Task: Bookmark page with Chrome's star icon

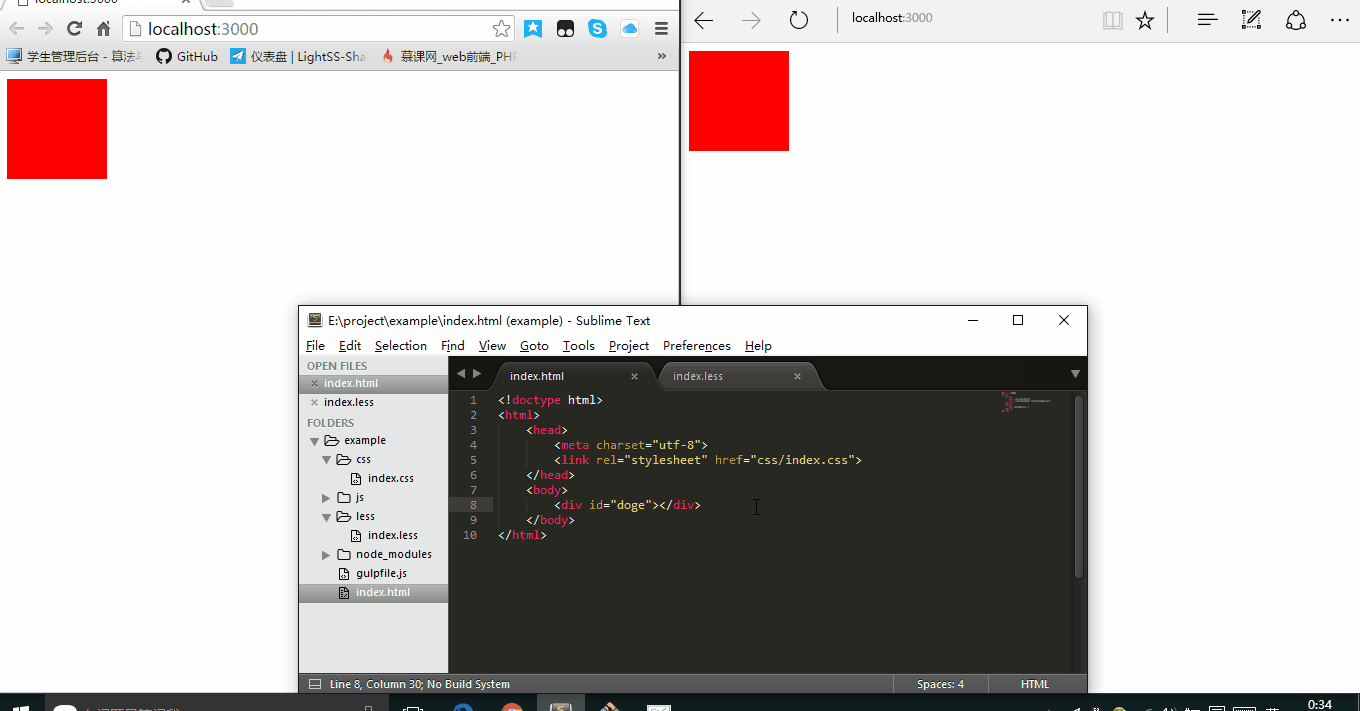Action: (x=501, y=29)
